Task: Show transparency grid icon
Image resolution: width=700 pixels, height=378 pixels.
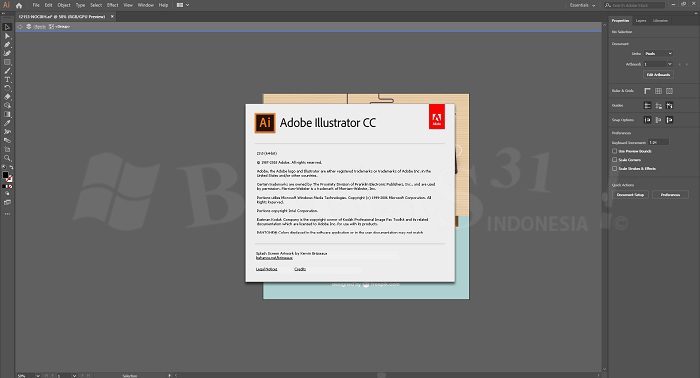Action: coord(669,91)
